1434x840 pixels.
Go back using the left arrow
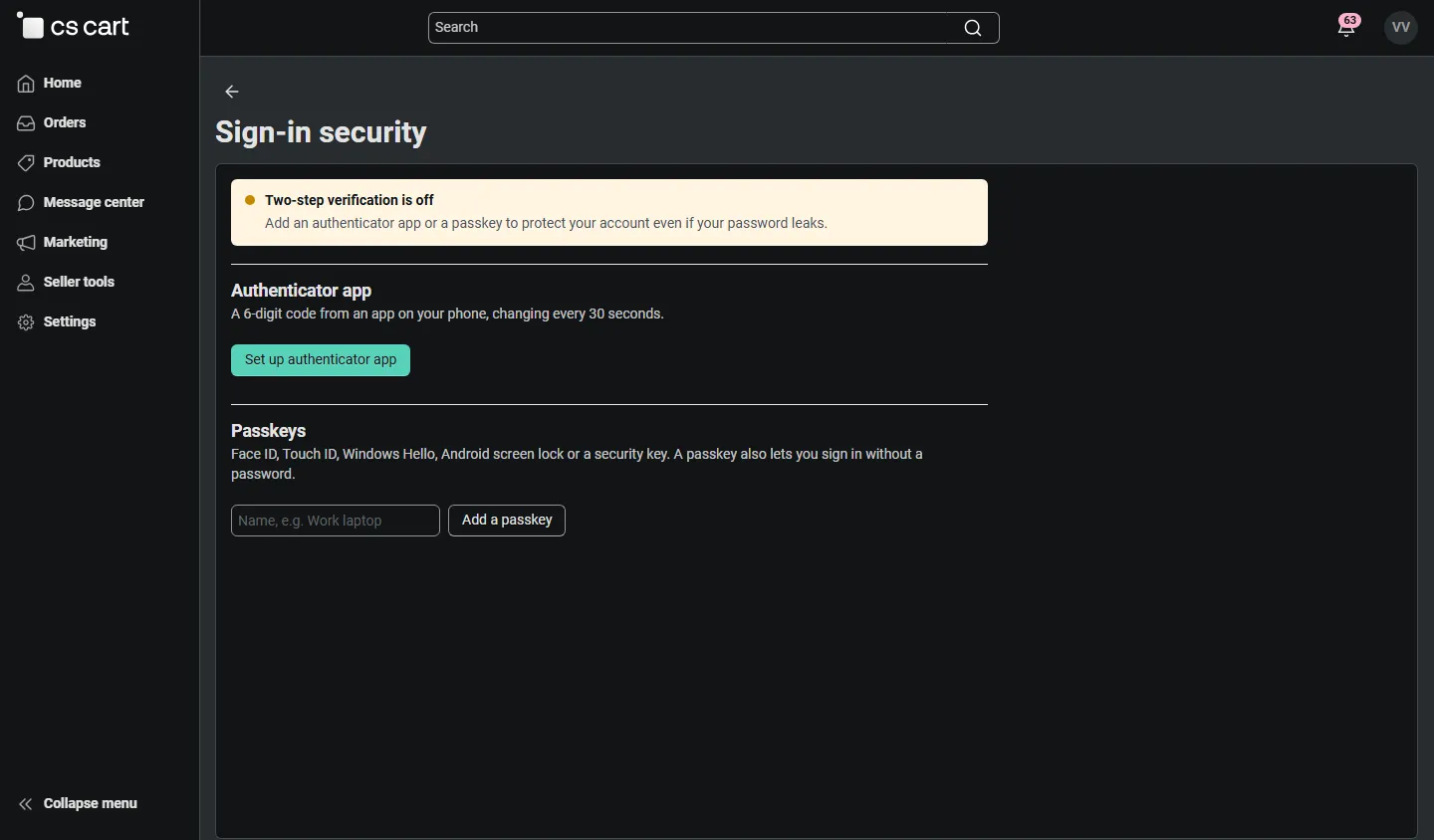[232, 92]
